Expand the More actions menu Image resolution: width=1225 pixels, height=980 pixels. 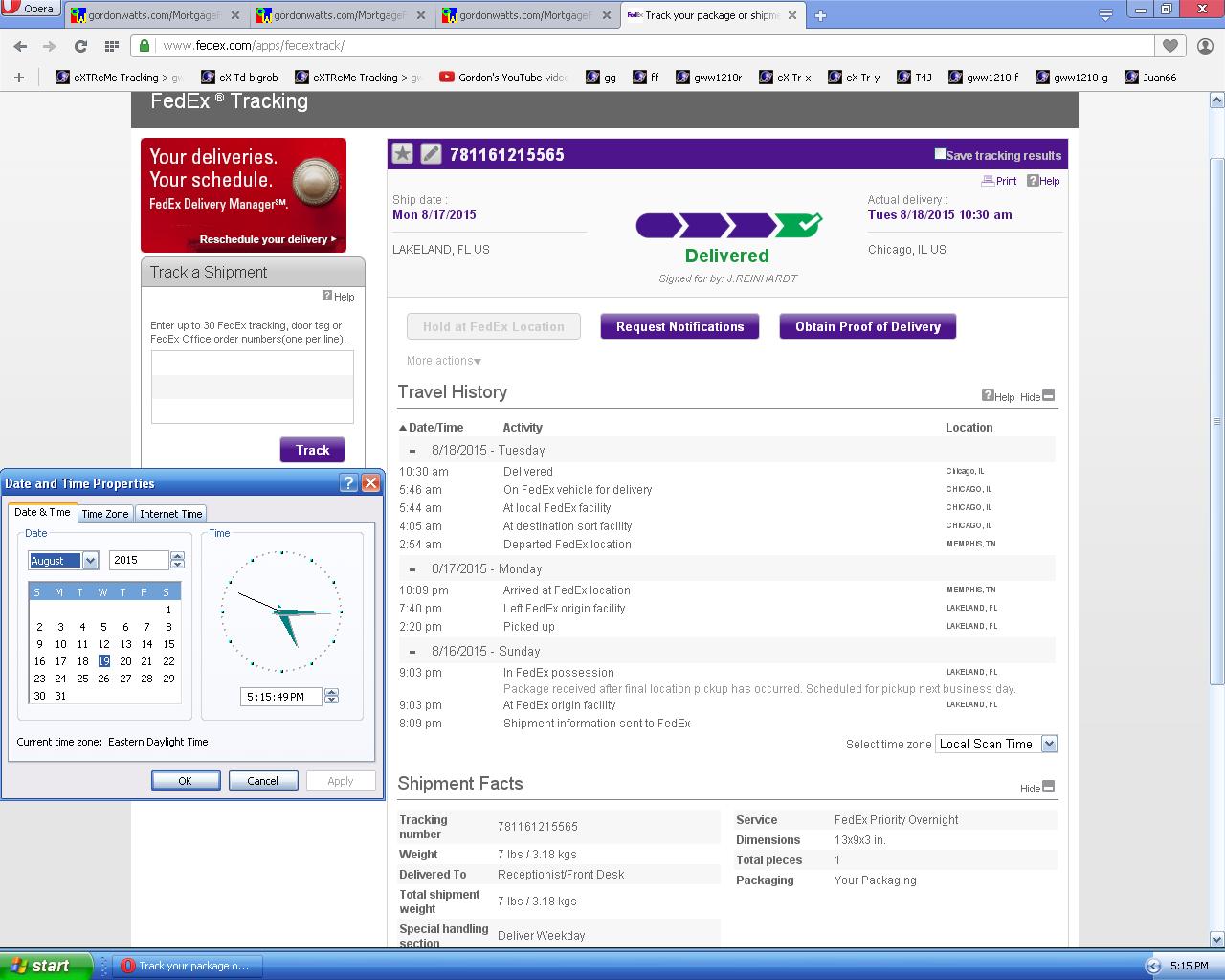click(x=444, y=361)
